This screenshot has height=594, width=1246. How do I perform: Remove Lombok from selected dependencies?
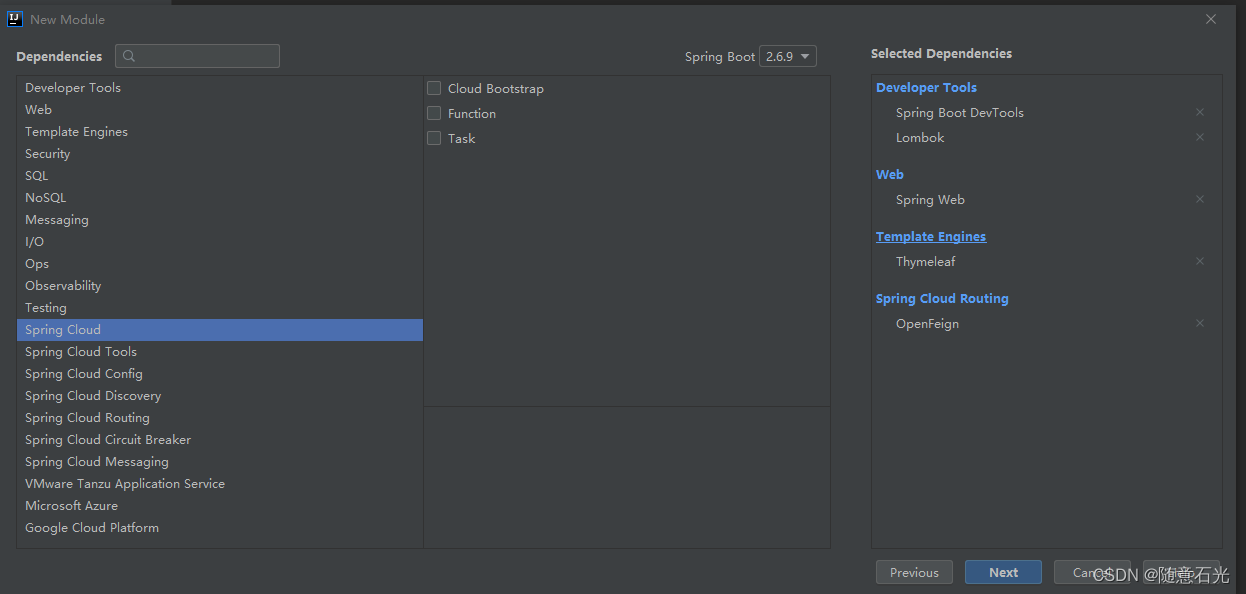[1200, 138]
